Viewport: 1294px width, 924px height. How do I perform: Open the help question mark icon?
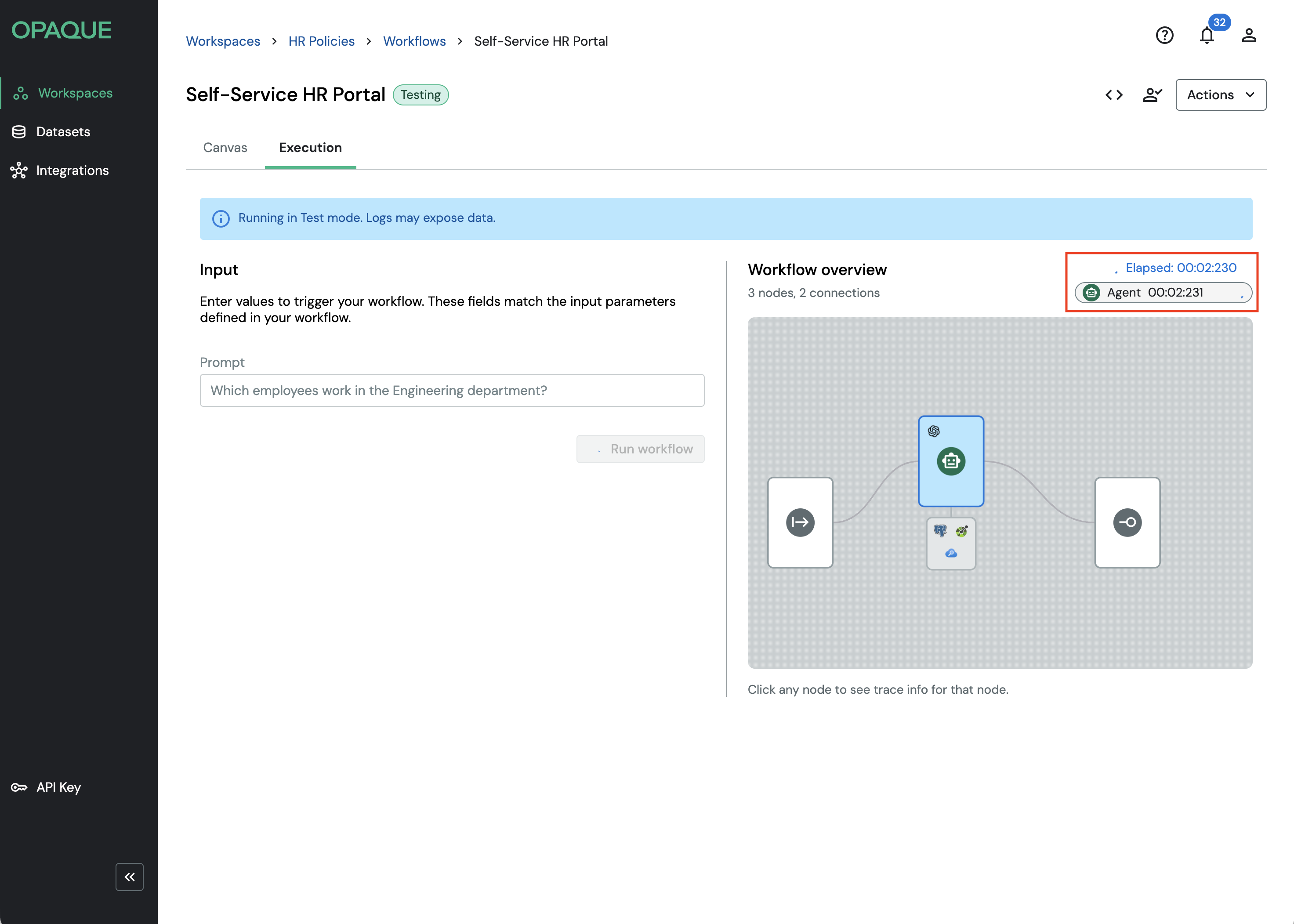click(1164, 35)
